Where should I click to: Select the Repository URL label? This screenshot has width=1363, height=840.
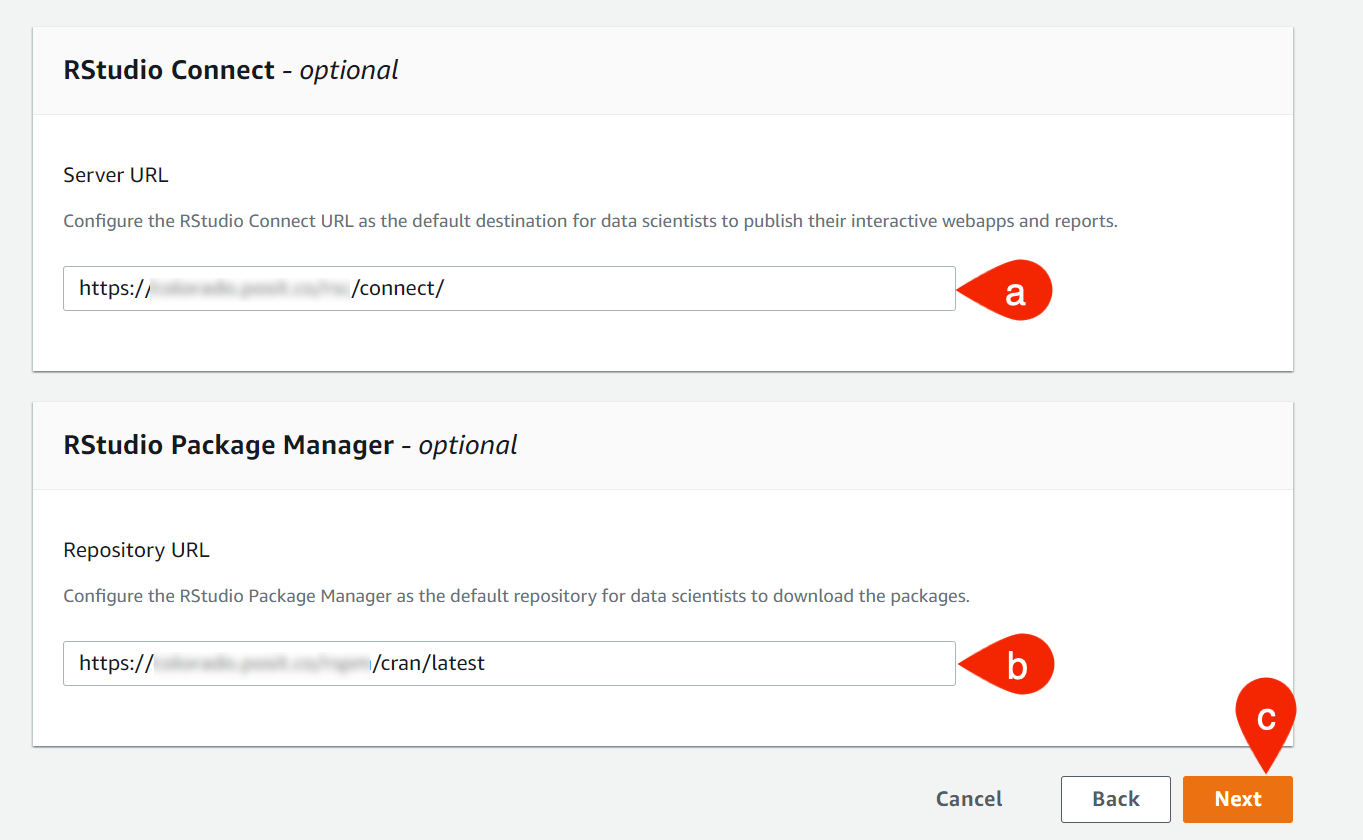(x=136, y=550)
